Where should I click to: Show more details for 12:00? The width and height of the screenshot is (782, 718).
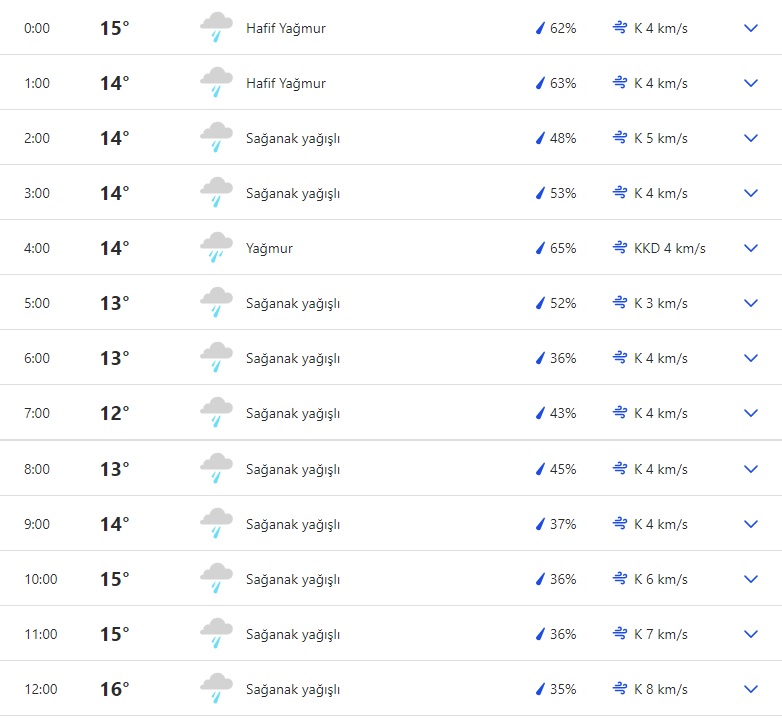752,689
